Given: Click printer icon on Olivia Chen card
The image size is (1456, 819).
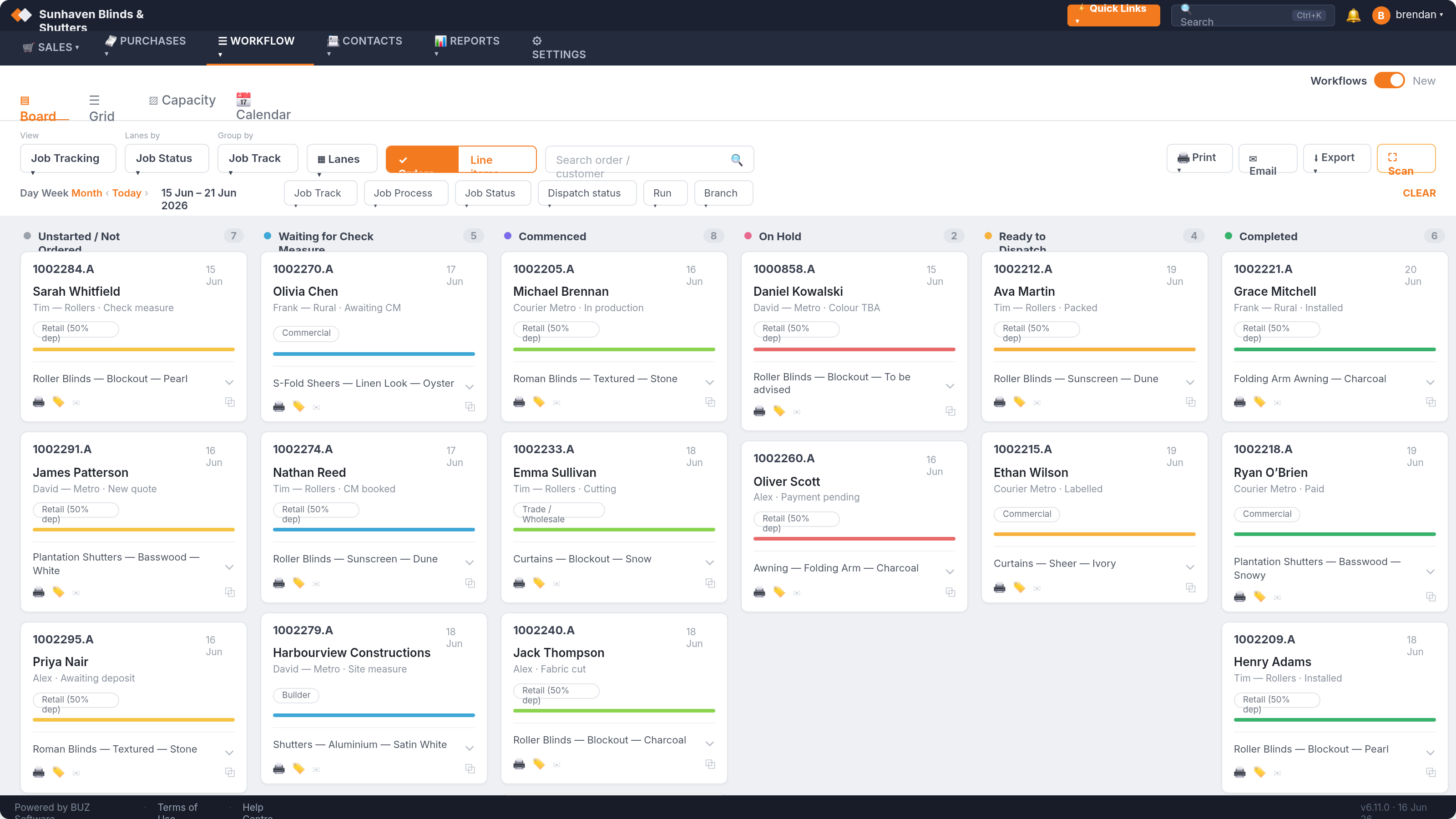Looking at the screenshot, I should [278, 407].
